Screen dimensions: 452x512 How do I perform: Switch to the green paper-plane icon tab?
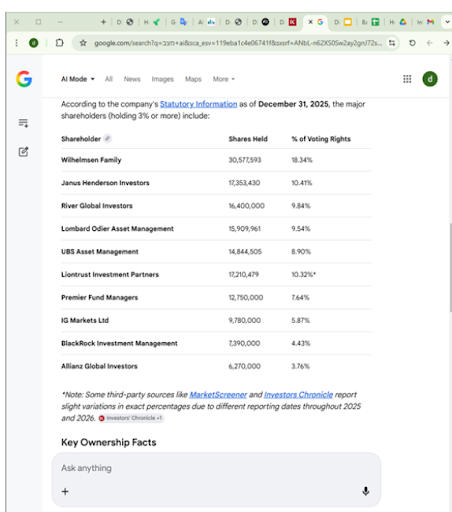coord(156,22)
